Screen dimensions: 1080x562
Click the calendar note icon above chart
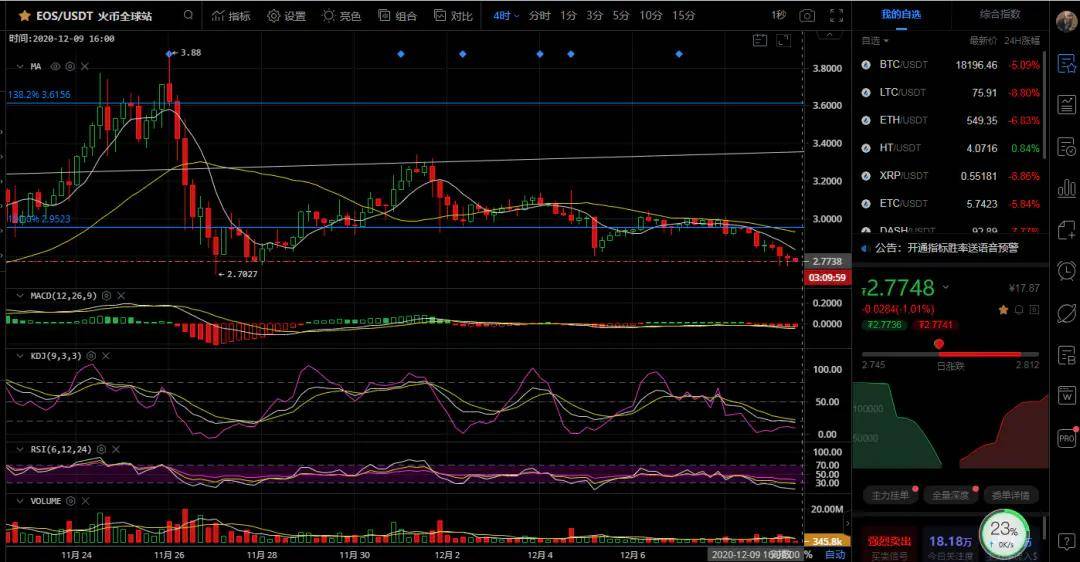point(760,41)
